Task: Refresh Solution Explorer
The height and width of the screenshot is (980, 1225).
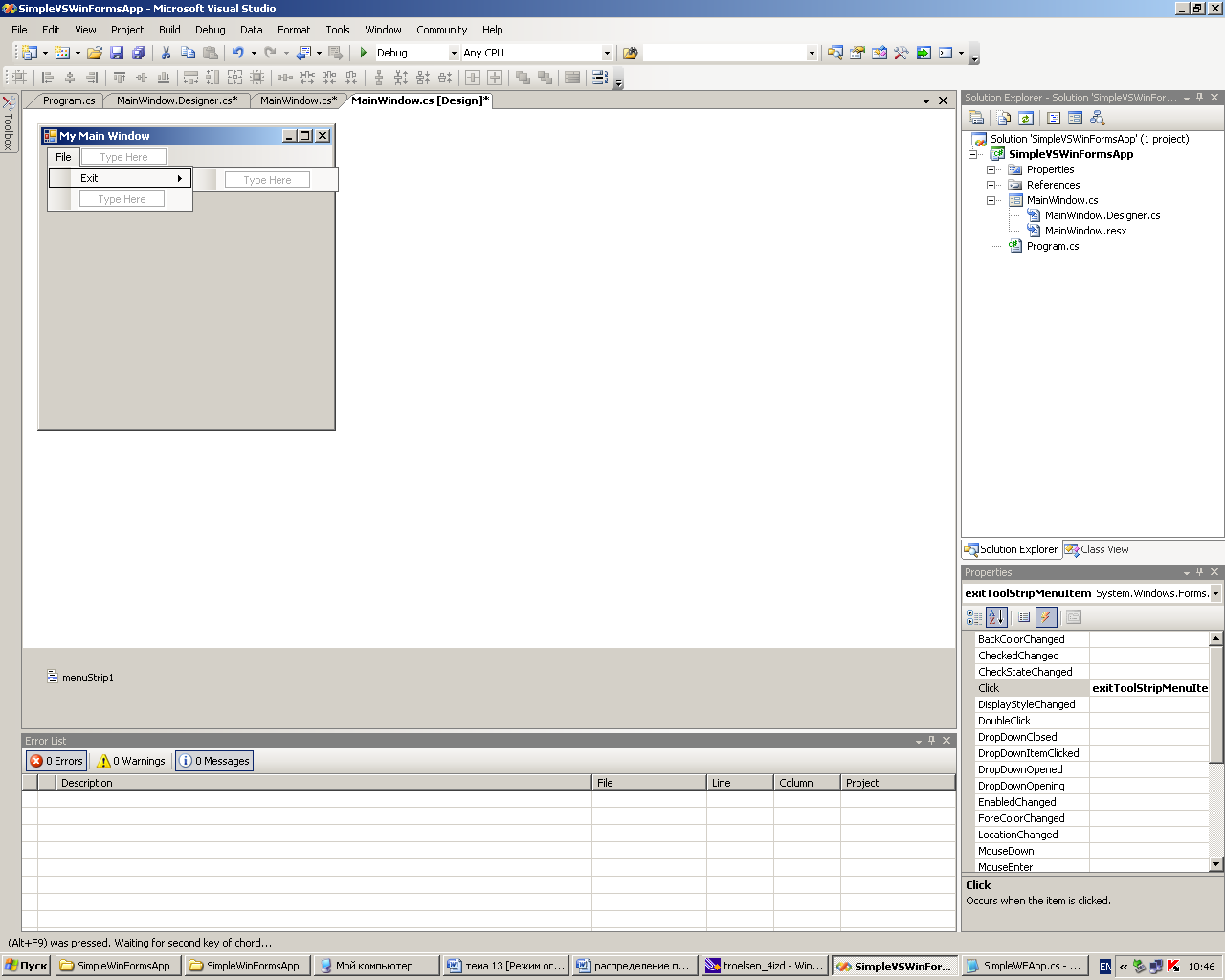Action: (x=1026, y=118)
